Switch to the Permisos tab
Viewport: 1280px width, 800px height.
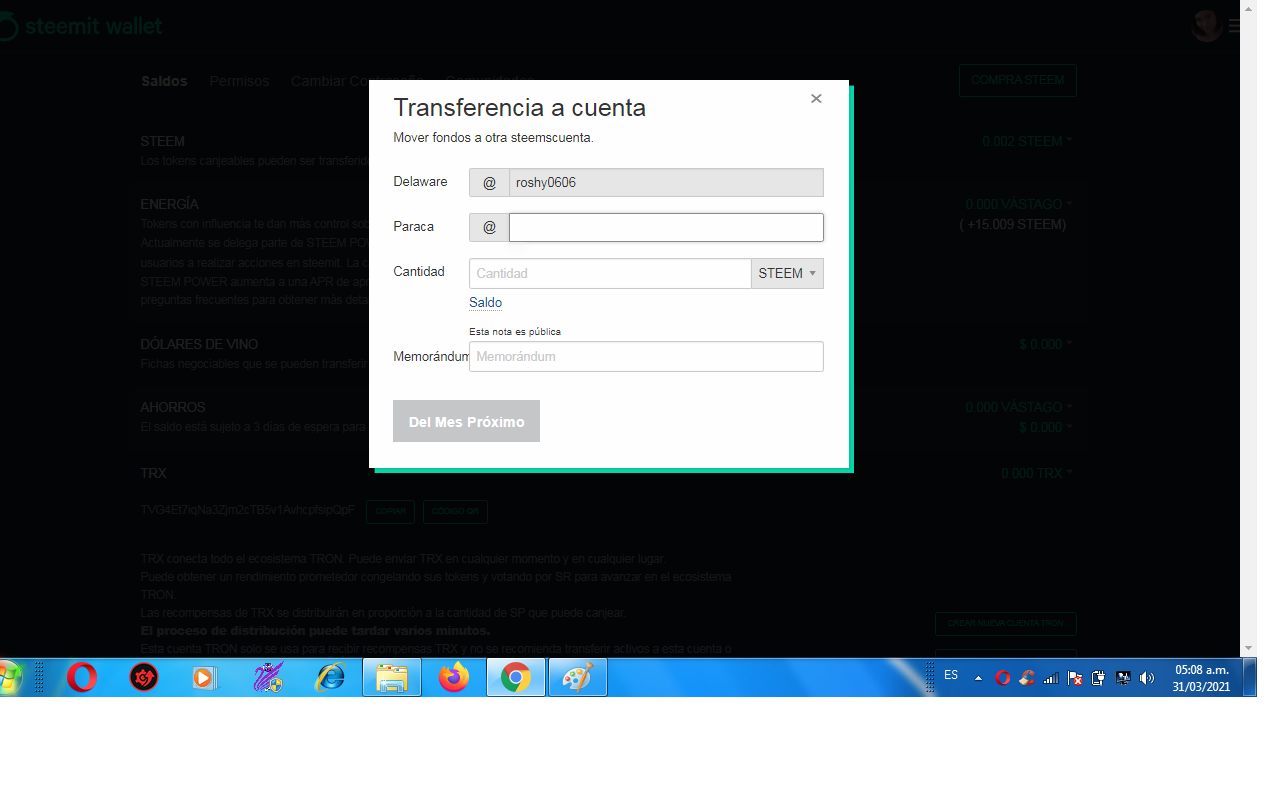(x=239, y=81)
